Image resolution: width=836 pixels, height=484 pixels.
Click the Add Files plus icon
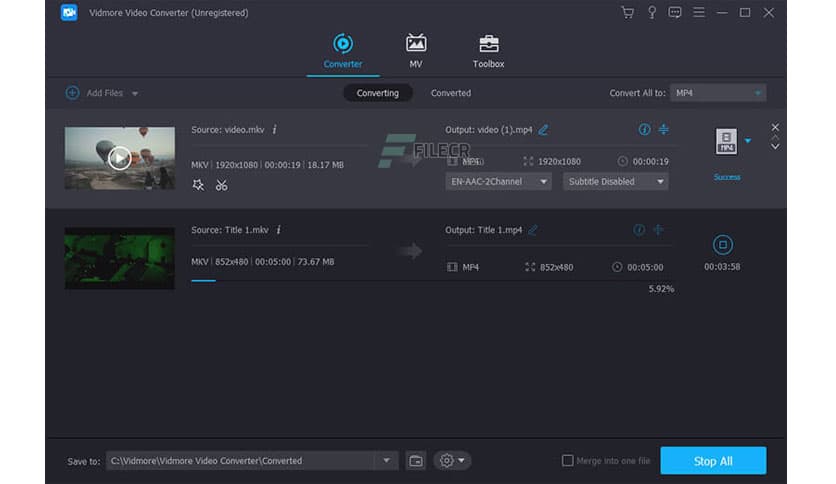(73, 93)
